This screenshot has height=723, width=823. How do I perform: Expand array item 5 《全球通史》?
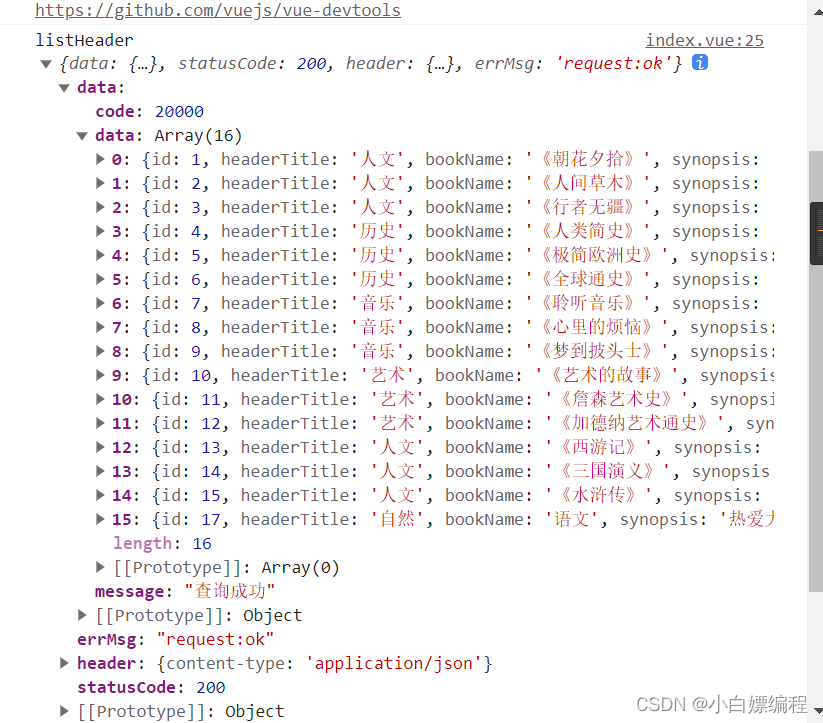coord(100,279)
